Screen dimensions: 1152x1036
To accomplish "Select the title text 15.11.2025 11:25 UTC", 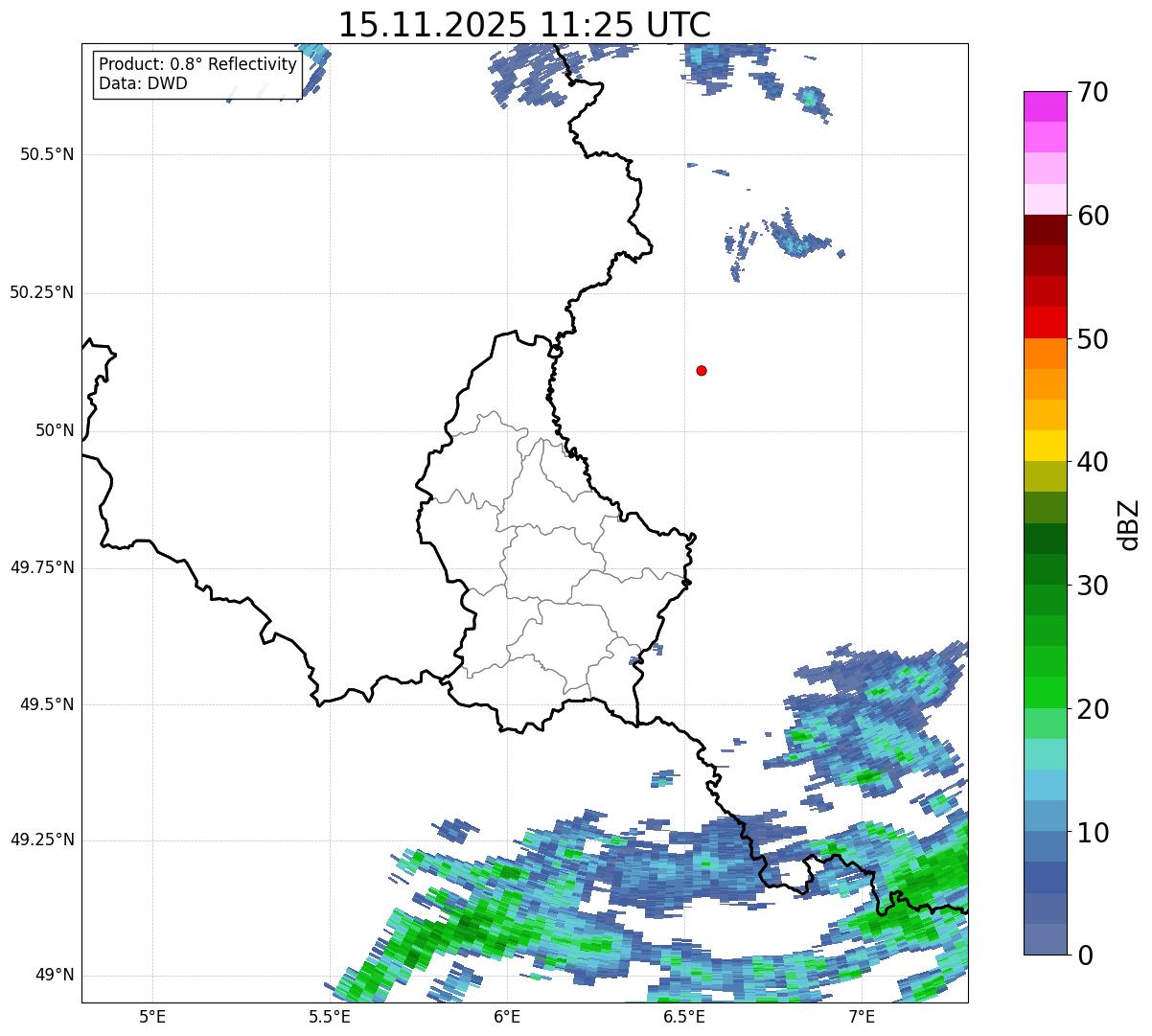I will (x=524, y=25).
